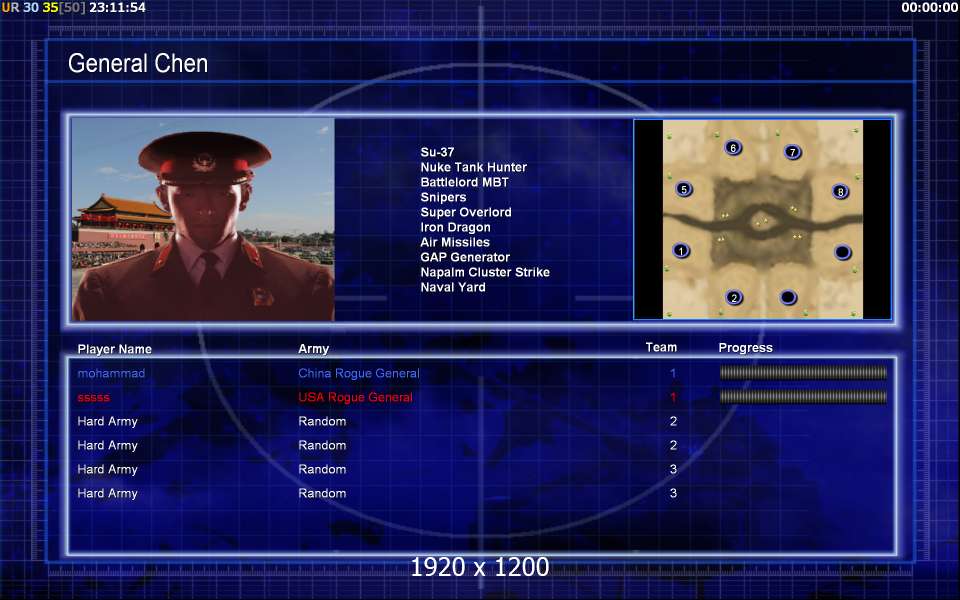Click the 00:00:00 timer at top right
The width and height of the screenshot is (960, 600).
tap(929, 8)
